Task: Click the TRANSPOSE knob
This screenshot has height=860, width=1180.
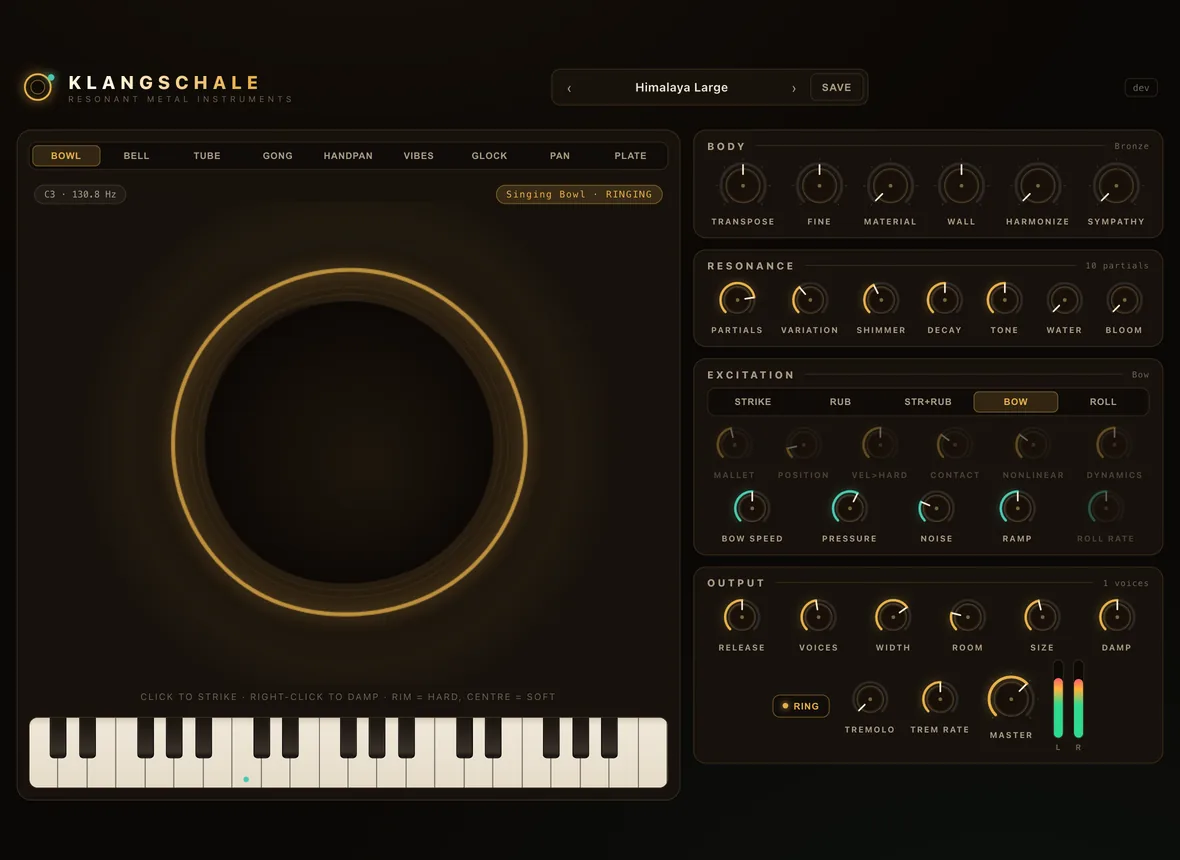Action: click(743, 185)
